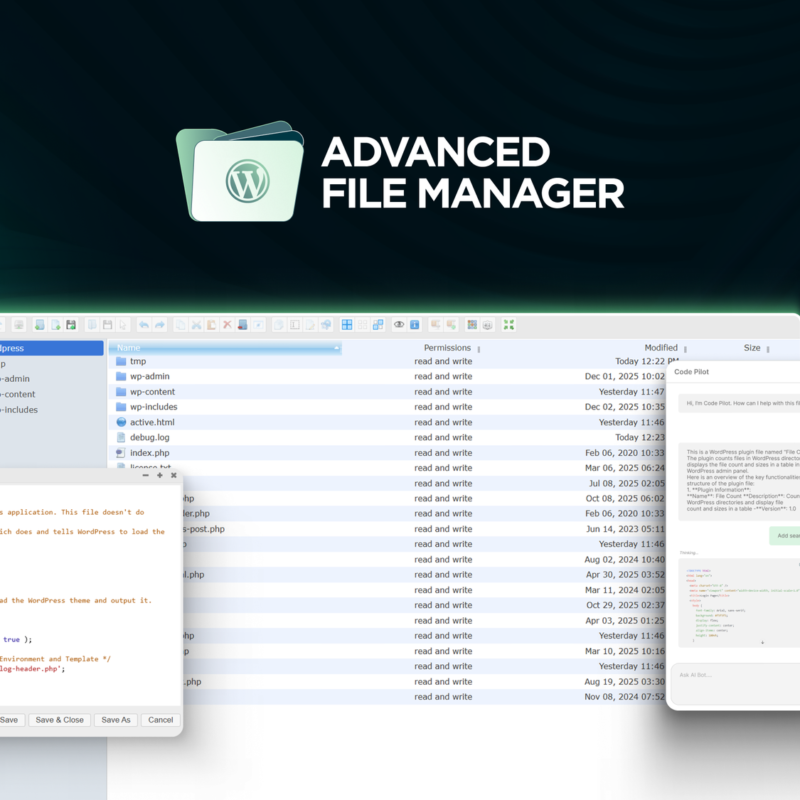Click the red X delete toolbar icon
This screenshot has height=800, width=800.
tap(227, 325)
